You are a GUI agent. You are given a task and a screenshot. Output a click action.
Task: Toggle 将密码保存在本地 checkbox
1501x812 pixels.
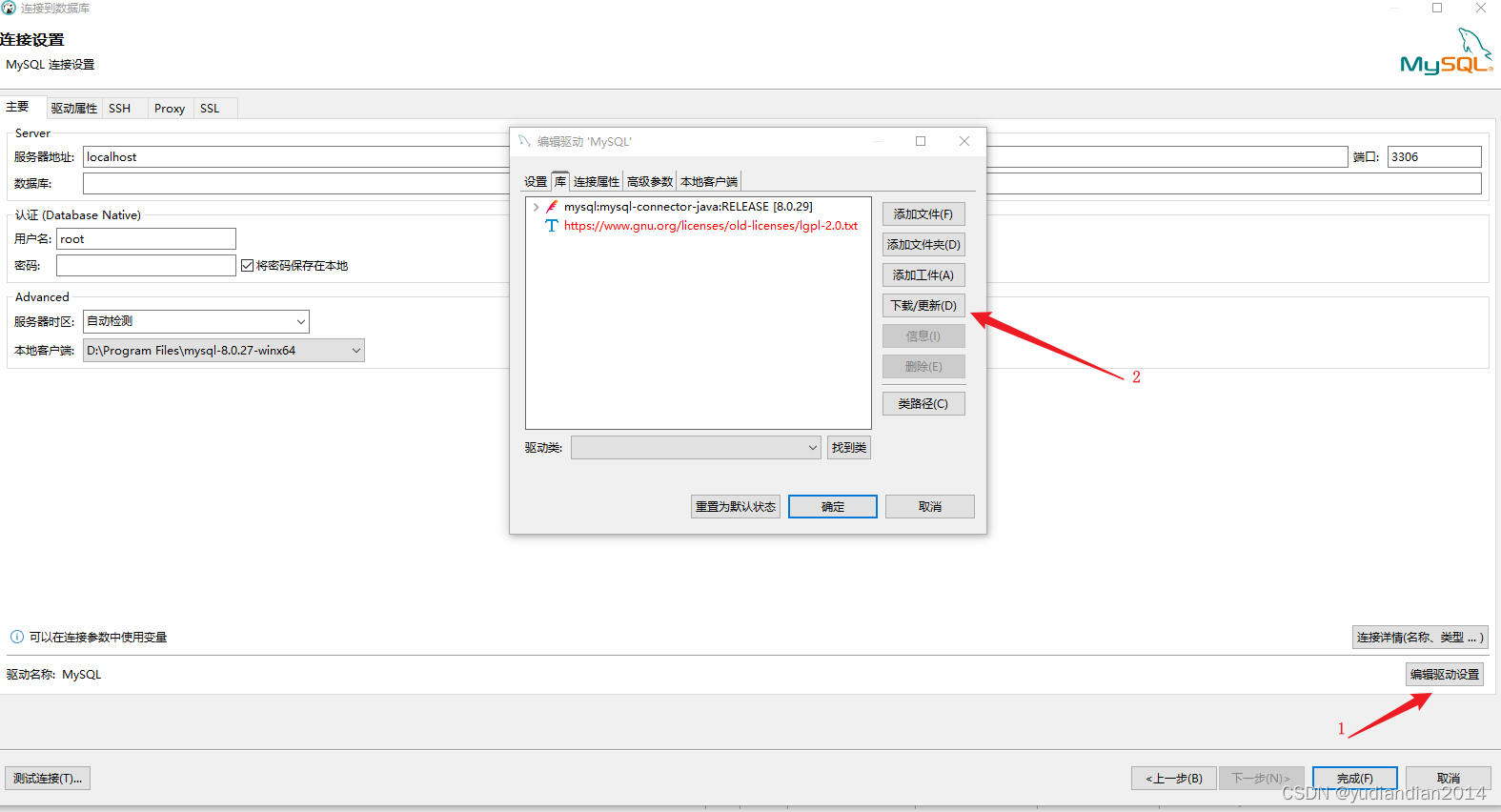[248, 266]
